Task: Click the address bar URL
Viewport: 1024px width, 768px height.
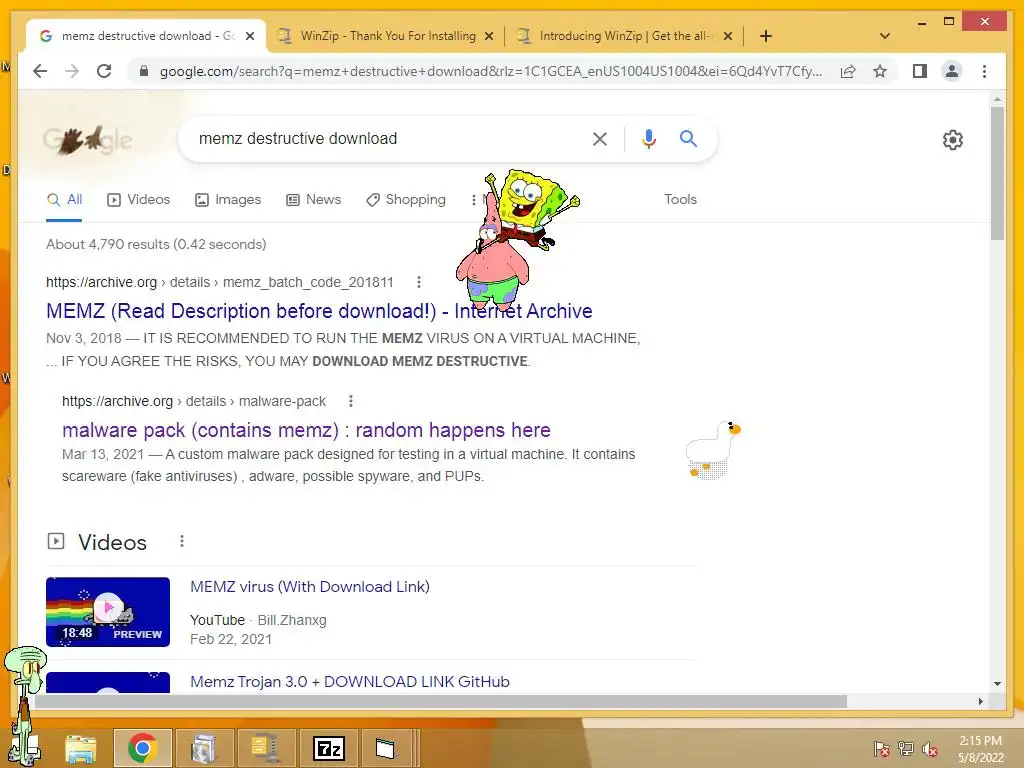Action: click(490, 71)
